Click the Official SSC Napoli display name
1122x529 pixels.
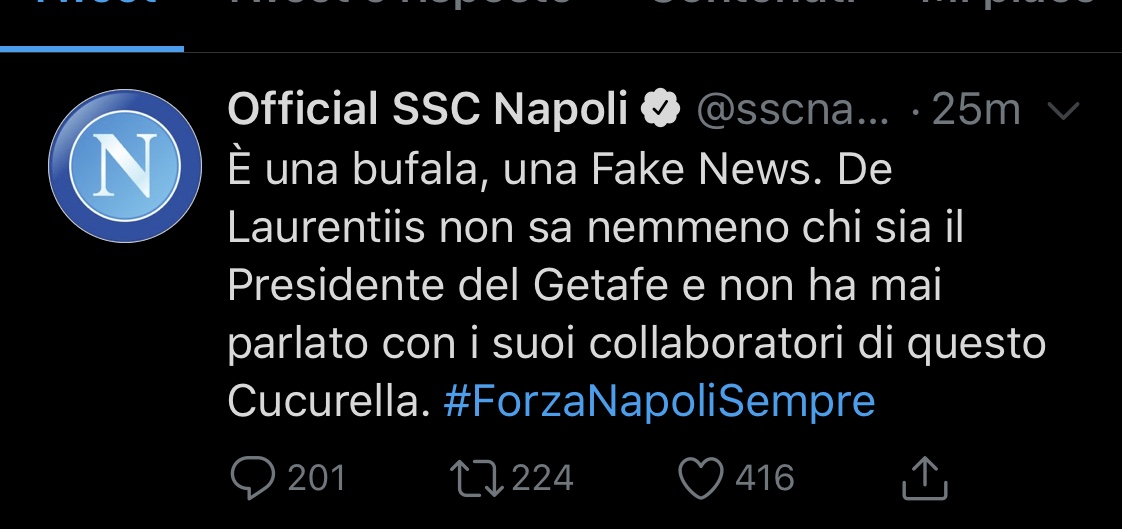pyautogui.click(x=427, y=109)
